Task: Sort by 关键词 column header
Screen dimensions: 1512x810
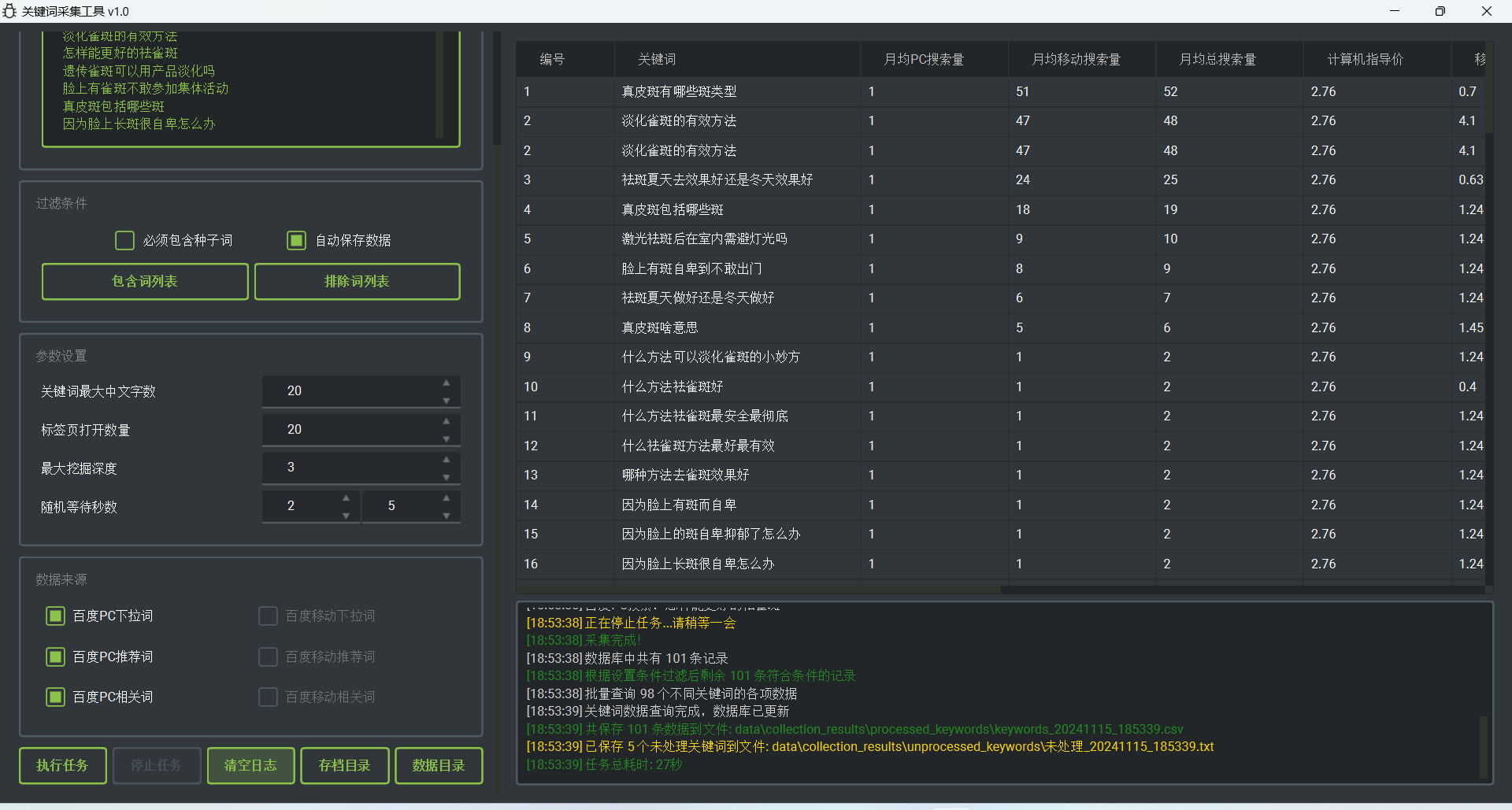Action: coord(737,59)
